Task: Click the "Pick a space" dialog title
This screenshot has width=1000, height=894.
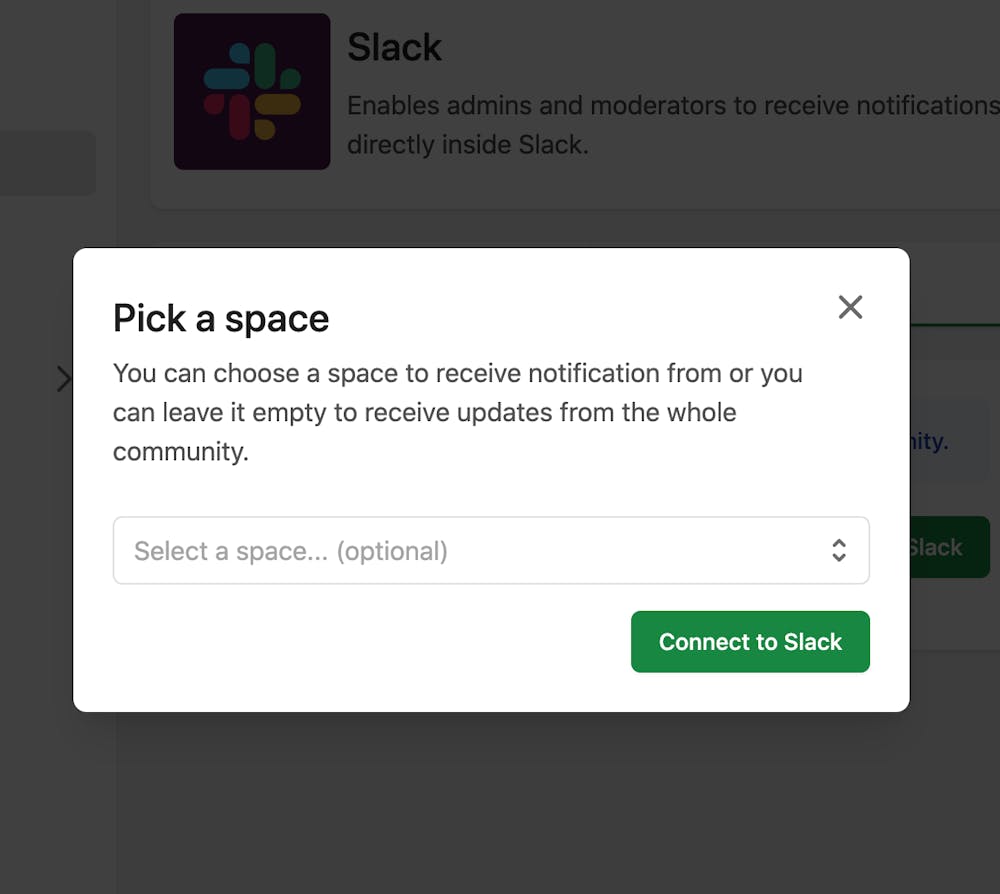Action: 221,318
